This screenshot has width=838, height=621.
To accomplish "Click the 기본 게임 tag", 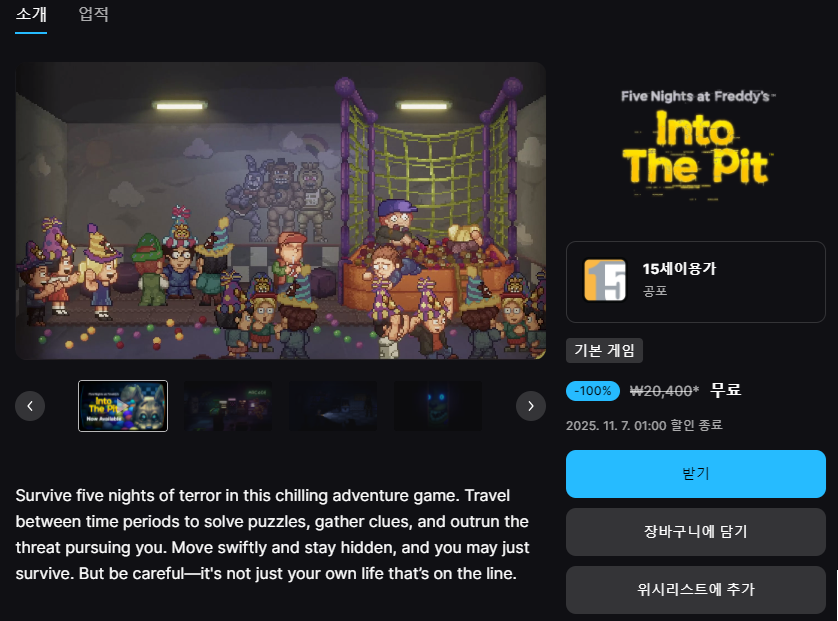I will tap(604, 351).
